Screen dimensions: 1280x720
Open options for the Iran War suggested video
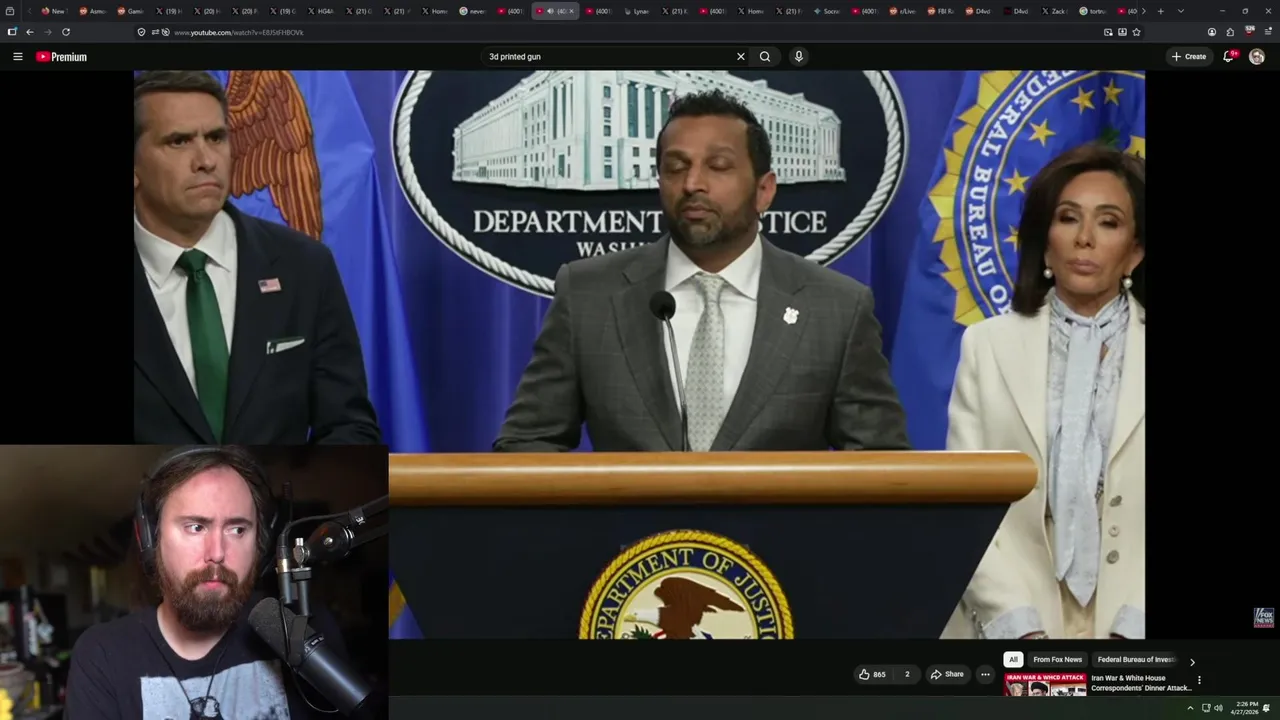click(x=1199, y=681)
